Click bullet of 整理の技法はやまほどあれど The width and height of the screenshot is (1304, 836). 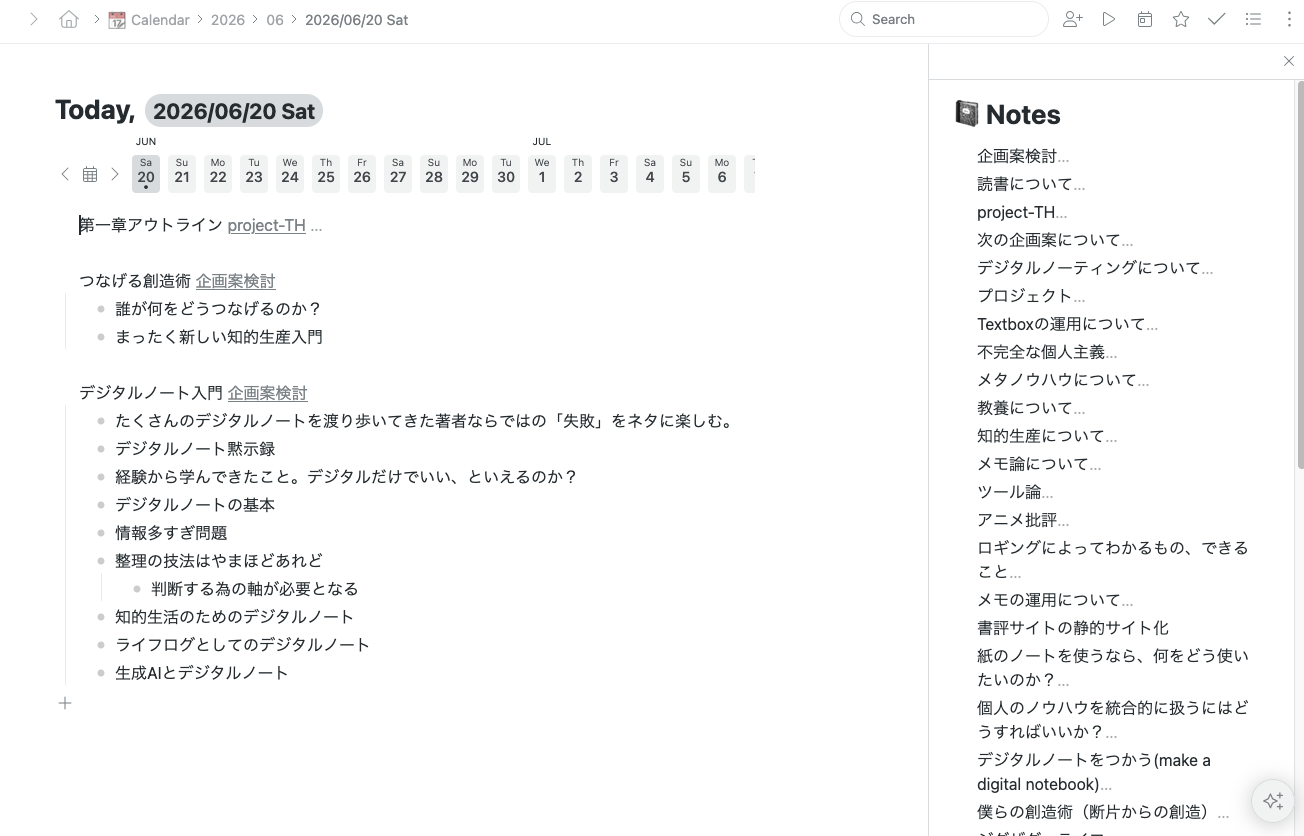coord(101,561)
